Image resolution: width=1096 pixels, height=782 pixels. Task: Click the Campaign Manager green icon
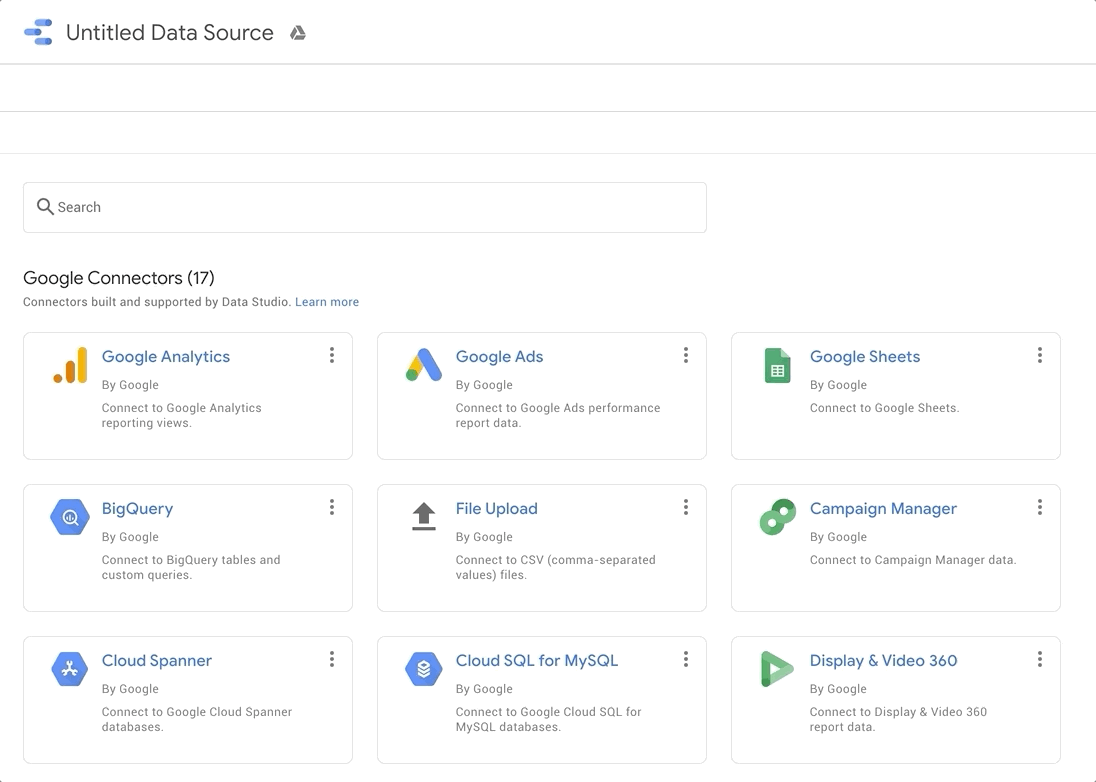777,517
